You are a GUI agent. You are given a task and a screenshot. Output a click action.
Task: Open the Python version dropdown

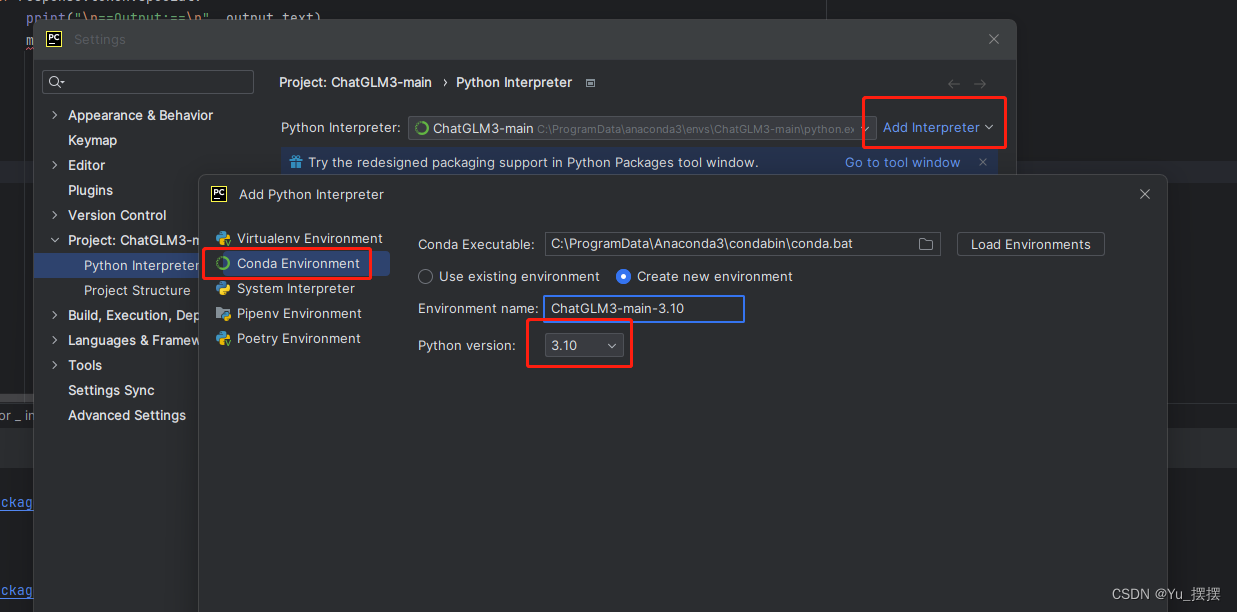point(584,345)
